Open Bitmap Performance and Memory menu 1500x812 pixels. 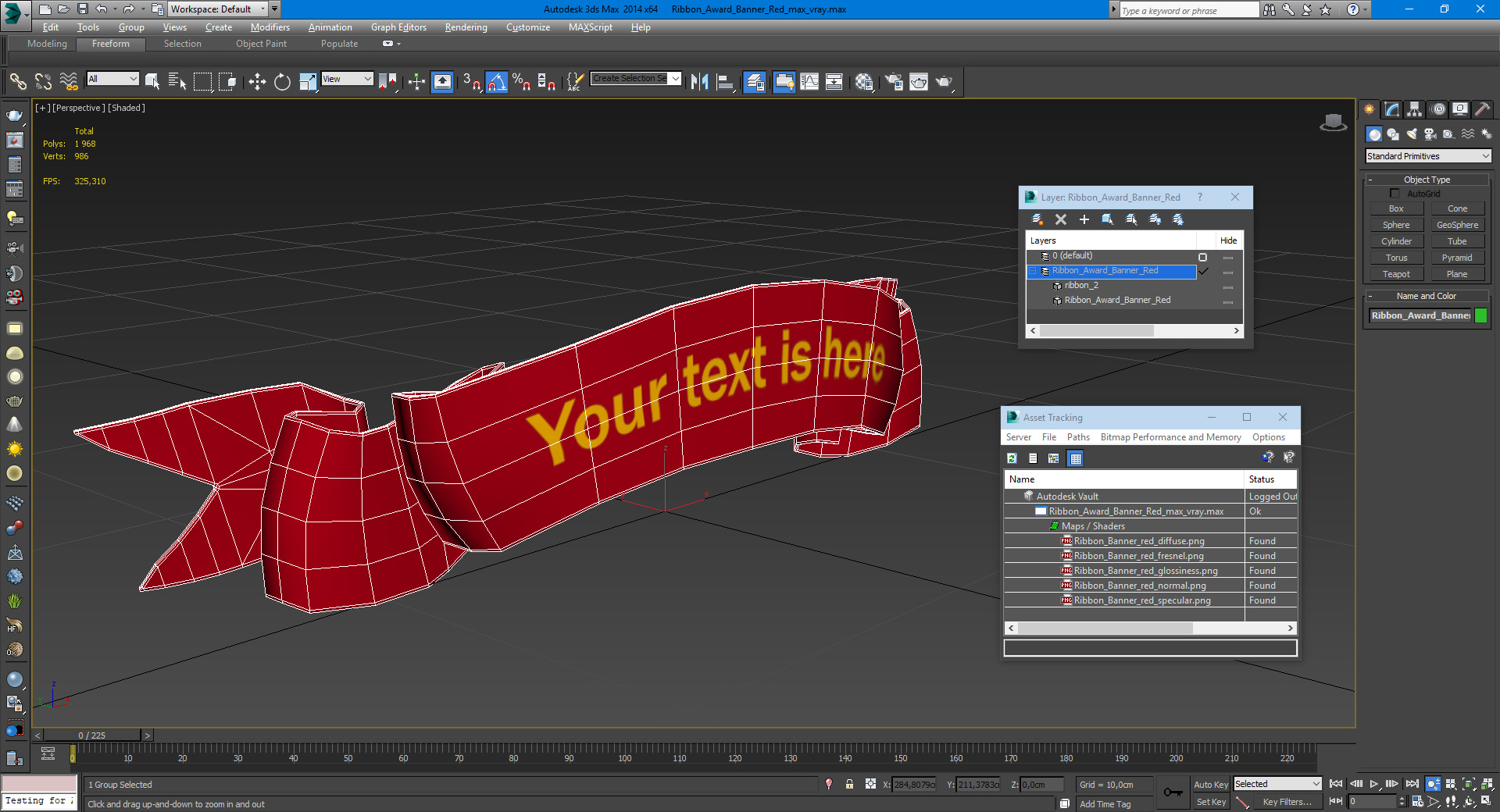click(1170, 437)
